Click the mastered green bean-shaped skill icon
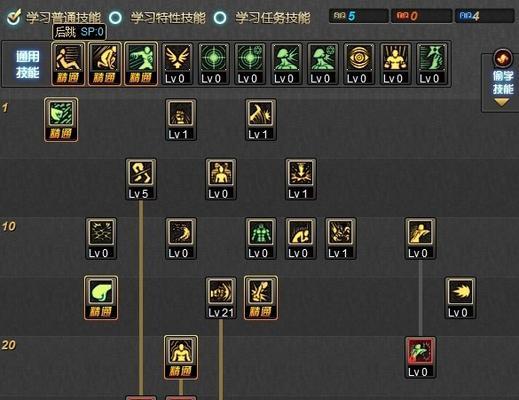 click(x=101, y=298)
